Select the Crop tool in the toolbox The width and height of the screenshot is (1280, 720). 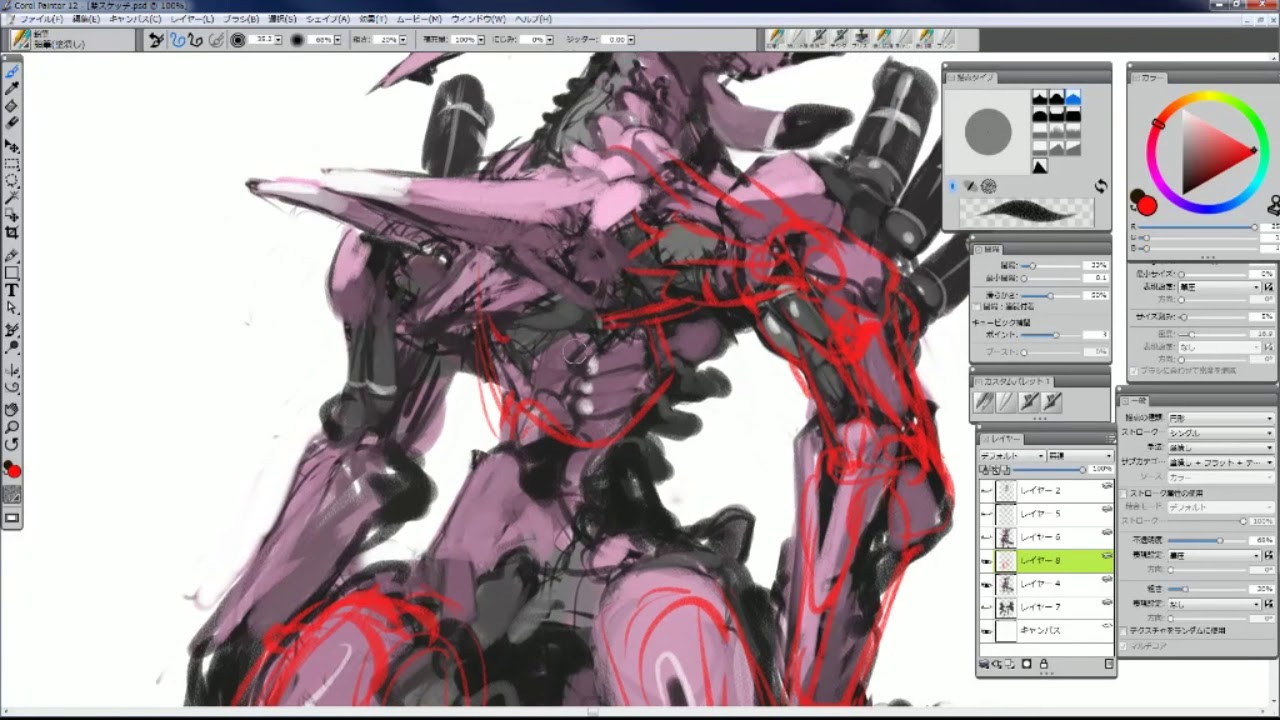12,233
